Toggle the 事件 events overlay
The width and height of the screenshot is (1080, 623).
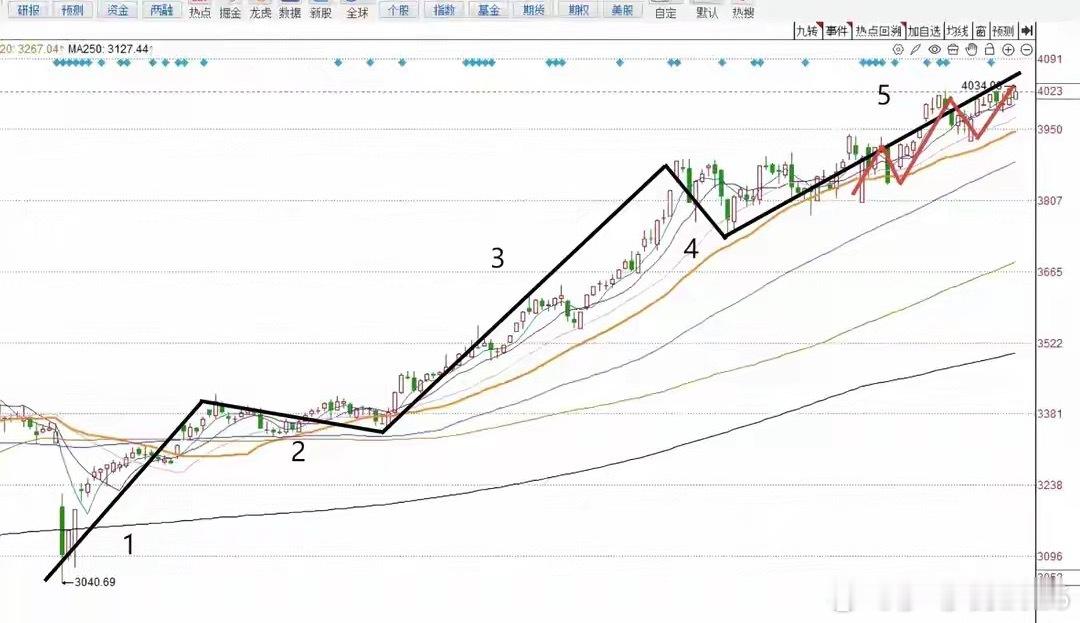[837, 31]
